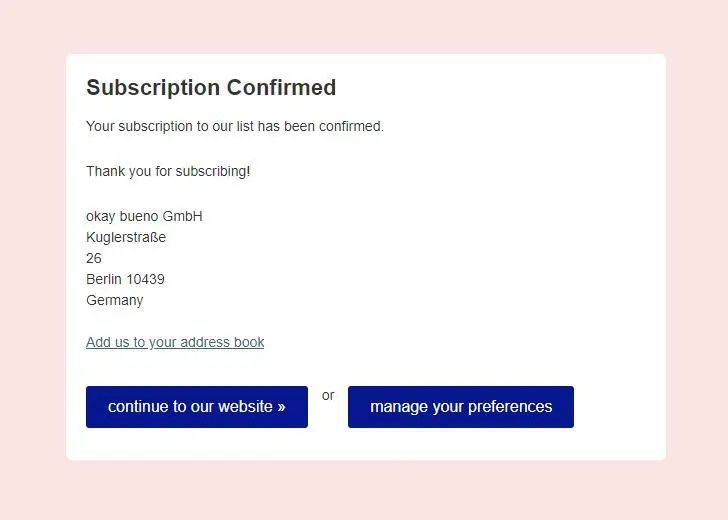728x520 pixels.
Task: Click the company name okay bueno
Action: point(122,216)
